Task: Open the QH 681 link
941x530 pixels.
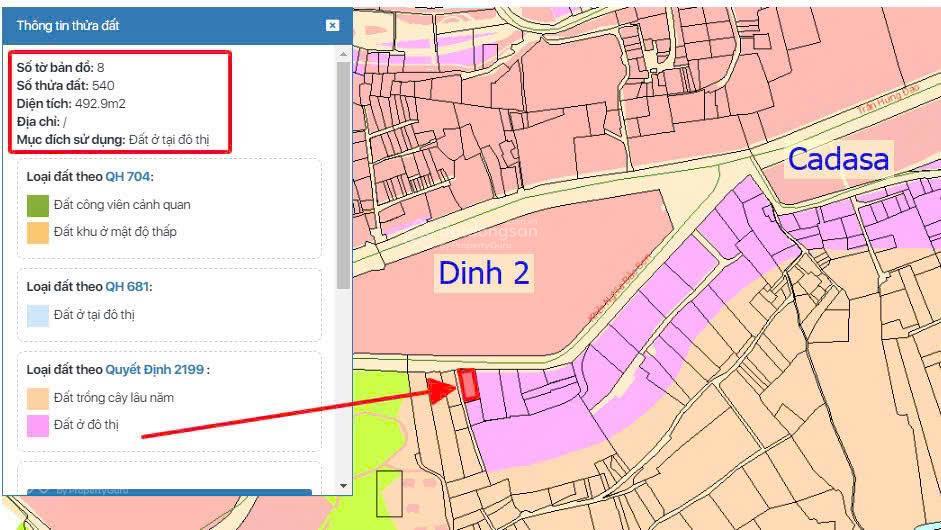Action: pos(127,286)
